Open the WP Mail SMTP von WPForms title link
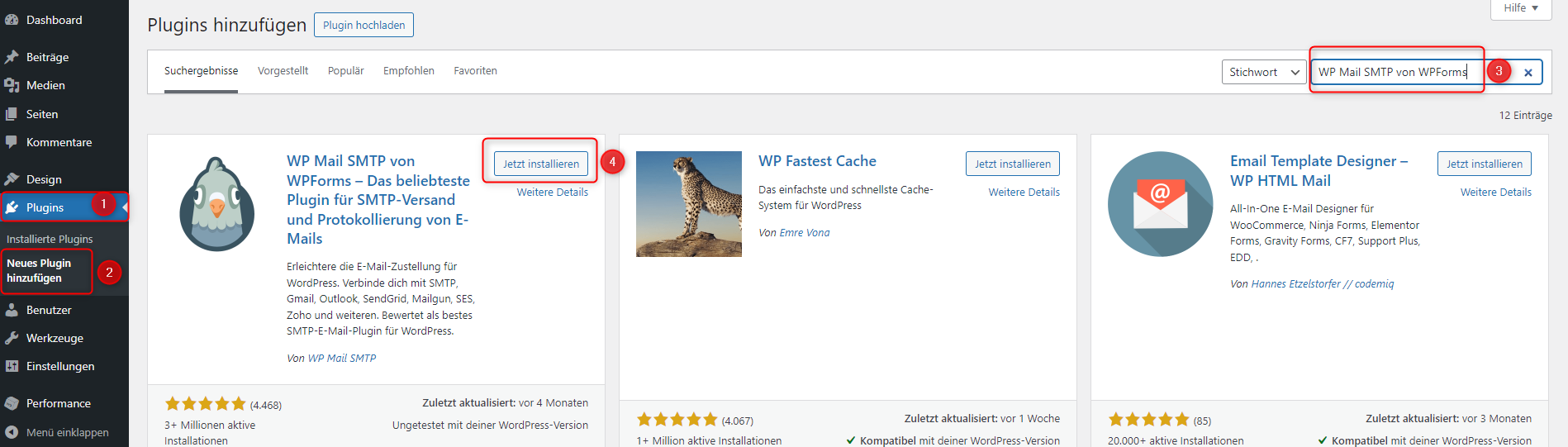 (x=378, y=200)
